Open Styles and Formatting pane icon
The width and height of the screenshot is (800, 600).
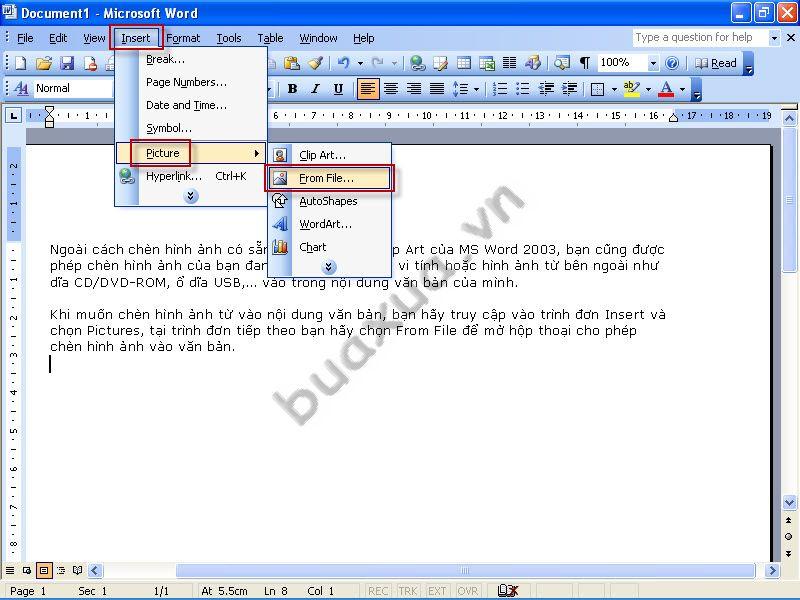pos(21,88)
